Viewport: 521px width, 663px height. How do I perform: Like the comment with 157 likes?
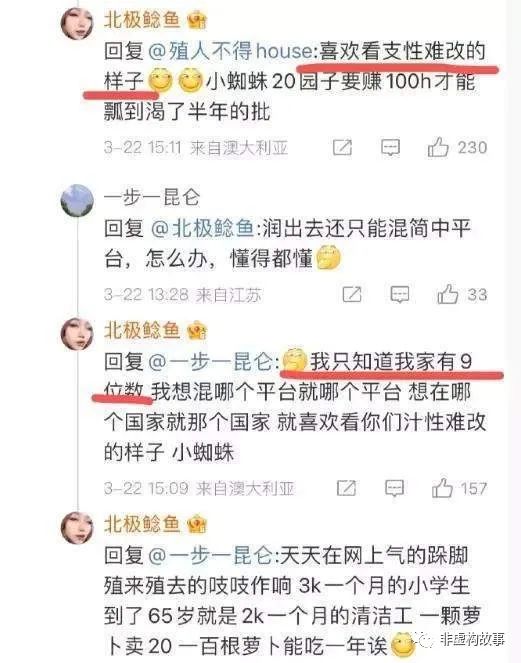pos(442,488)
